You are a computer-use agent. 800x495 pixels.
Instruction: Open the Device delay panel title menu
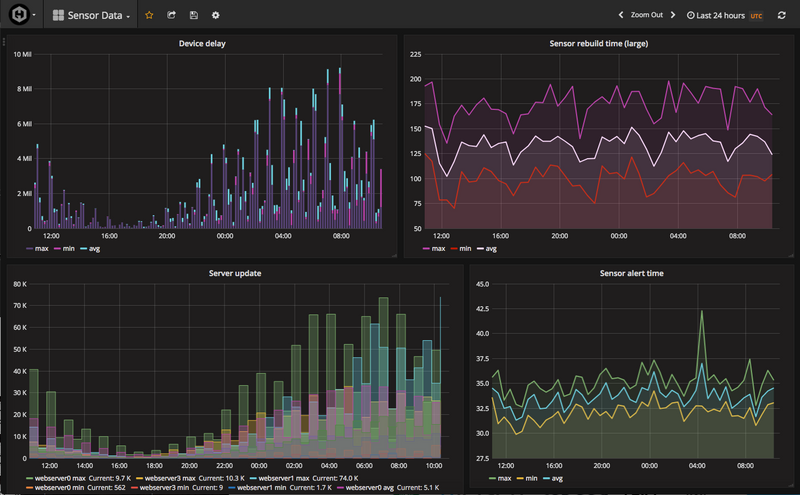click(201, 44)
